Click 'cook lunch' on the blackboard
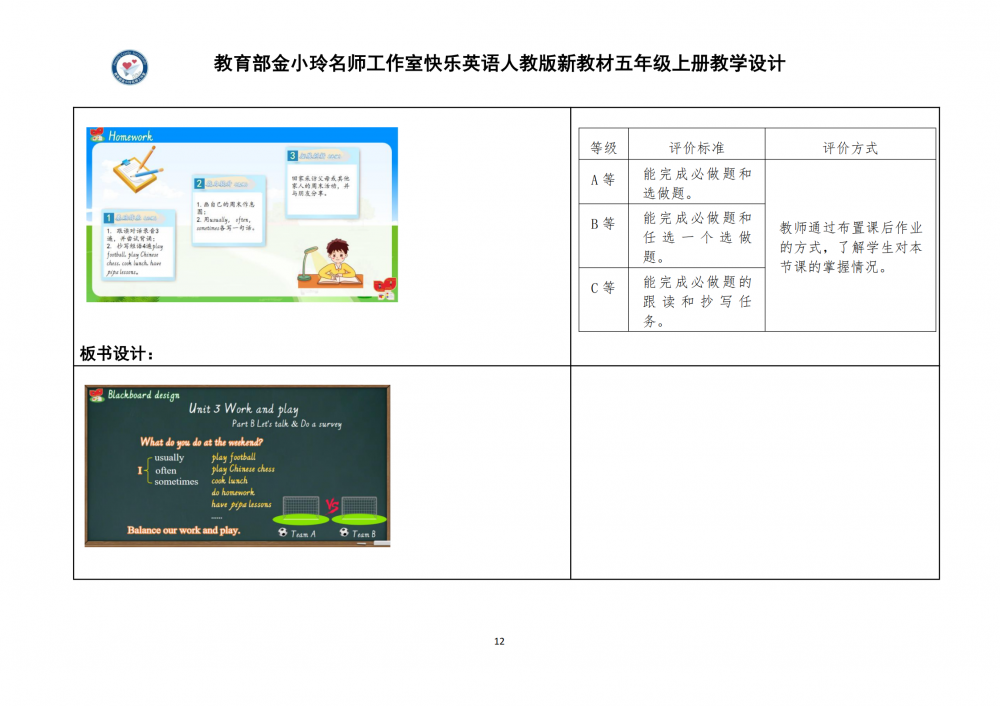 coord(230,480)
